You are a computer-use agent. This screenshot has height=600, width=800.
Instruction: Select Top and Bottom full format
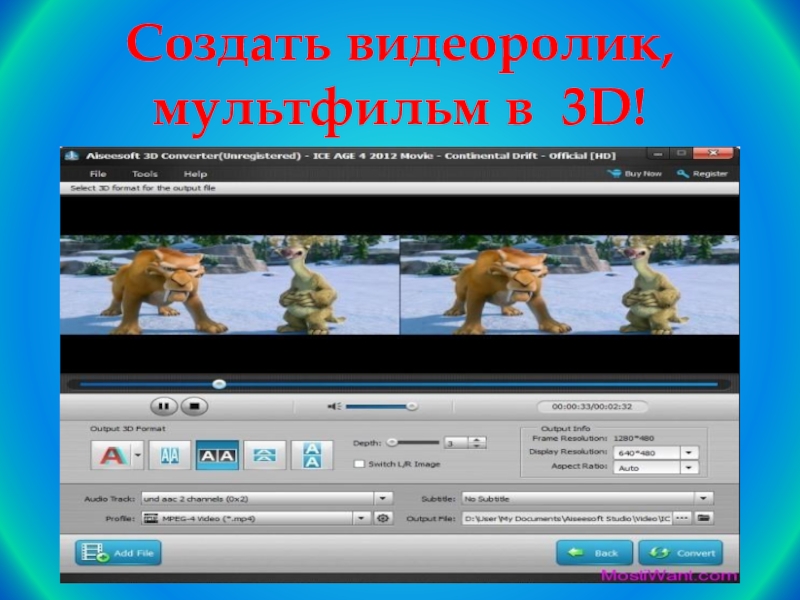(312, 455)
